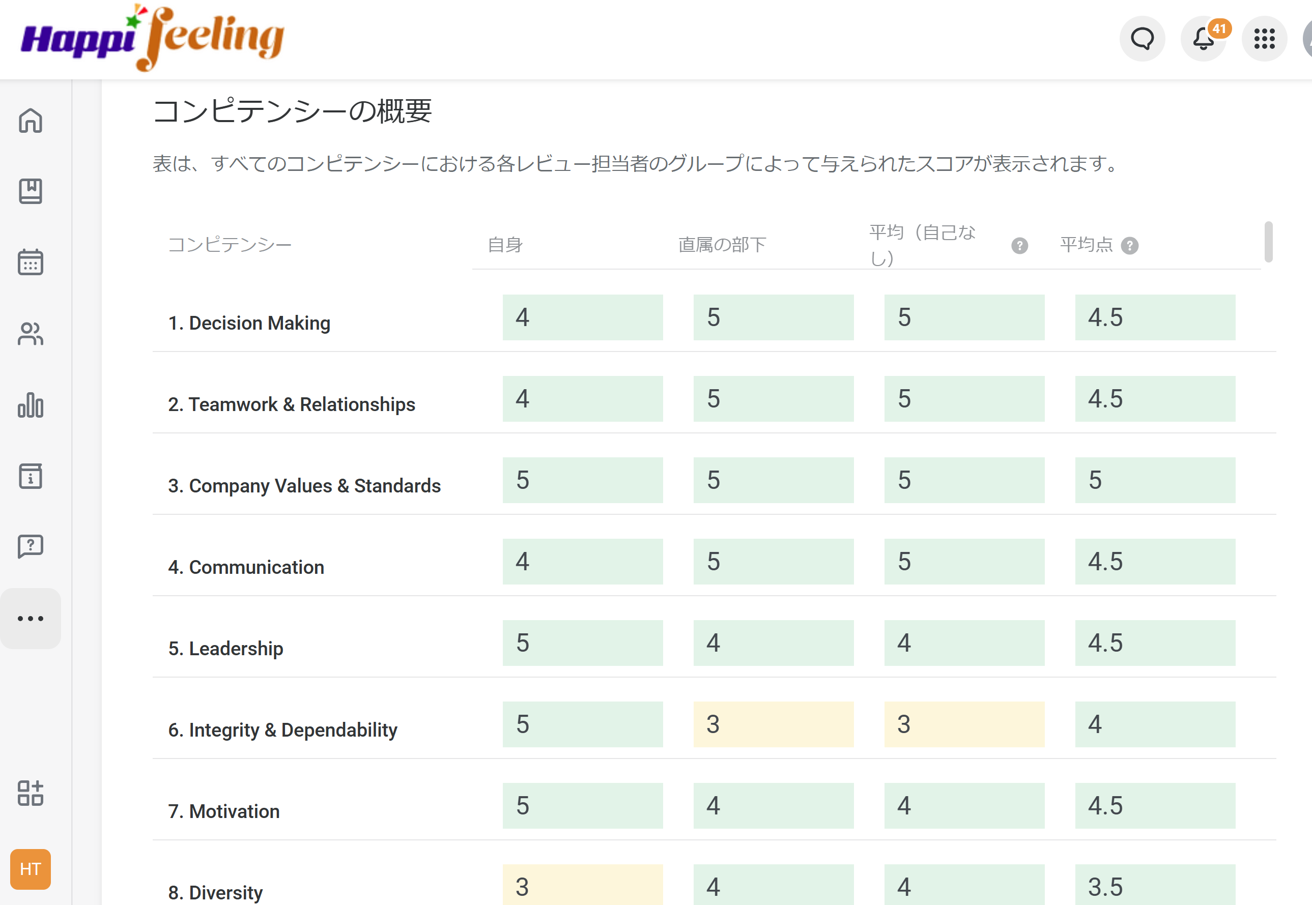Select the Decision Making row label
Screen dimensions: 1312x905
[249, 323]
